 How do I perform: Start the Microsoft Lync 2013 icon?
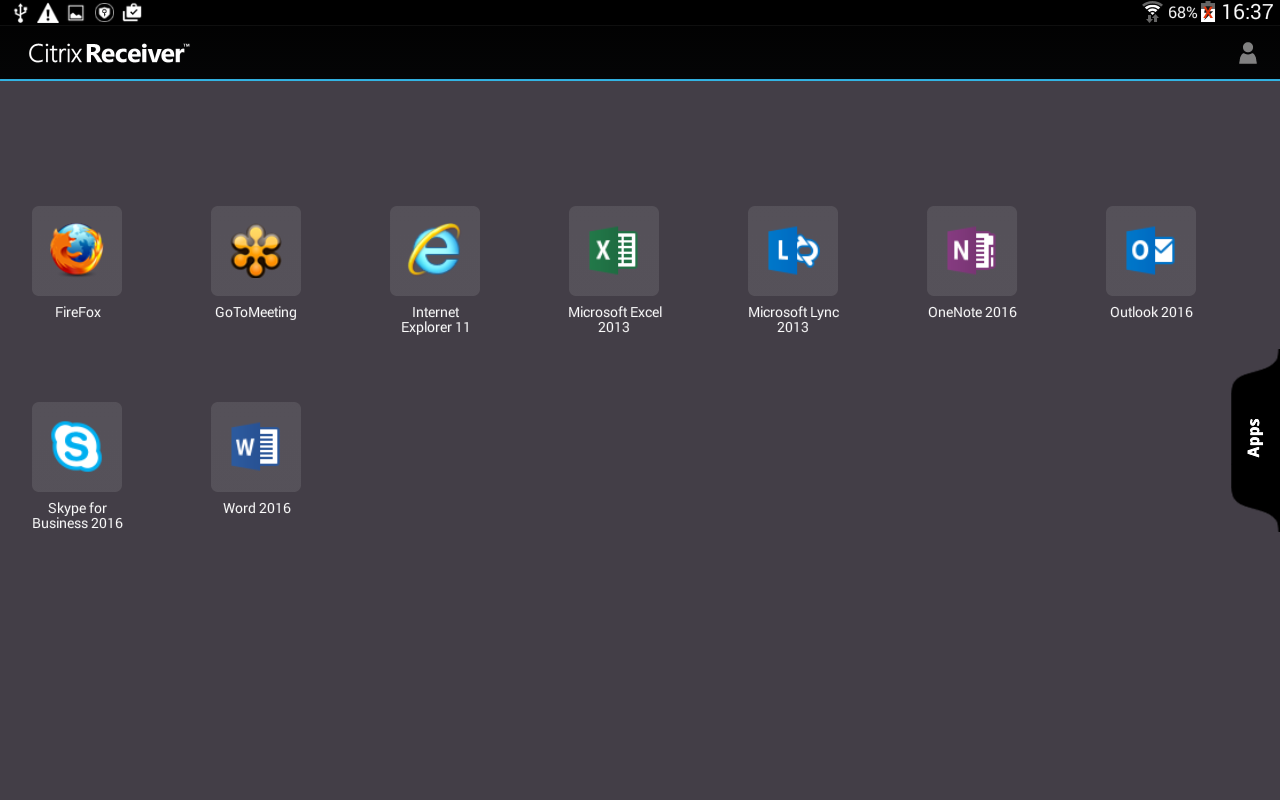(x=793, y=251)
